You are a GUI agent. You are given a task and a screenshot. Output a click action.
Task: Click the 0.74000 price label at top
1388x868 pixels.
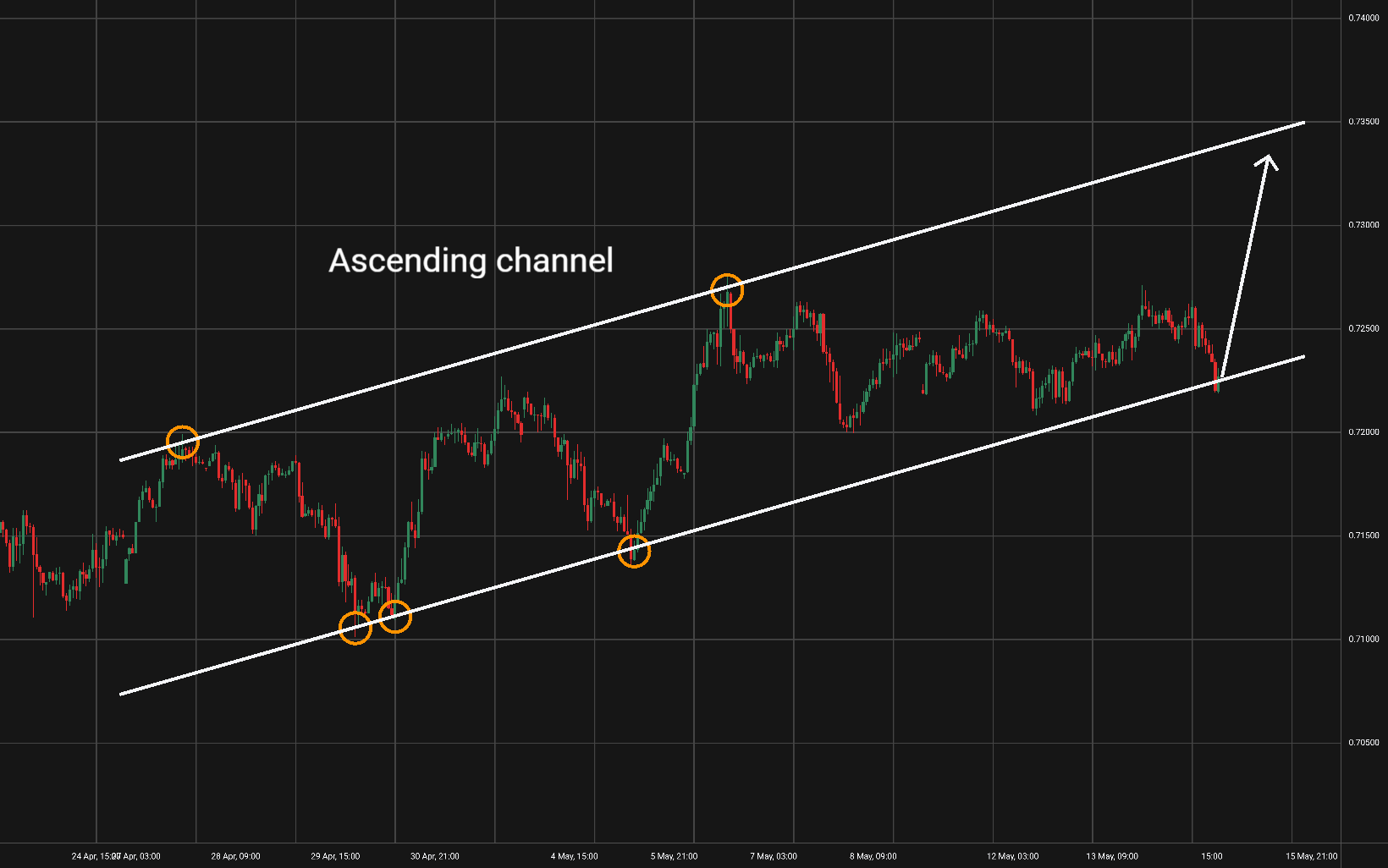[1363, 18]
